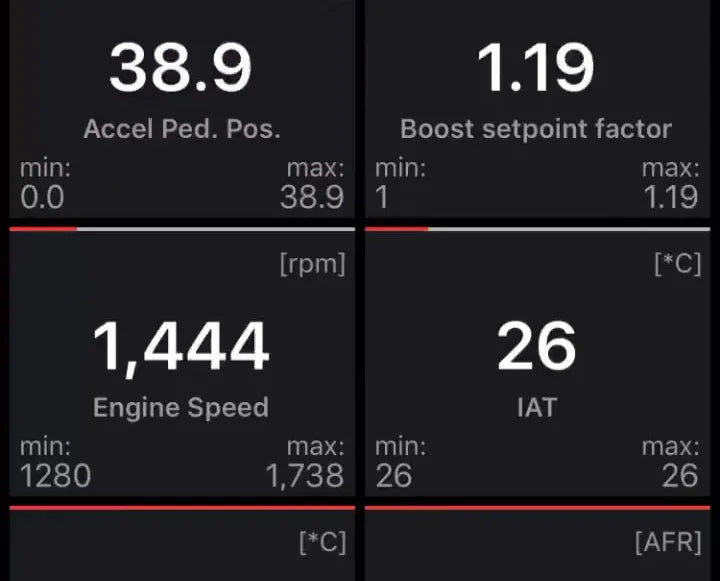Tap the 1.19 boost setpoint value
This screenshot has width=720, height=581.
536,68
